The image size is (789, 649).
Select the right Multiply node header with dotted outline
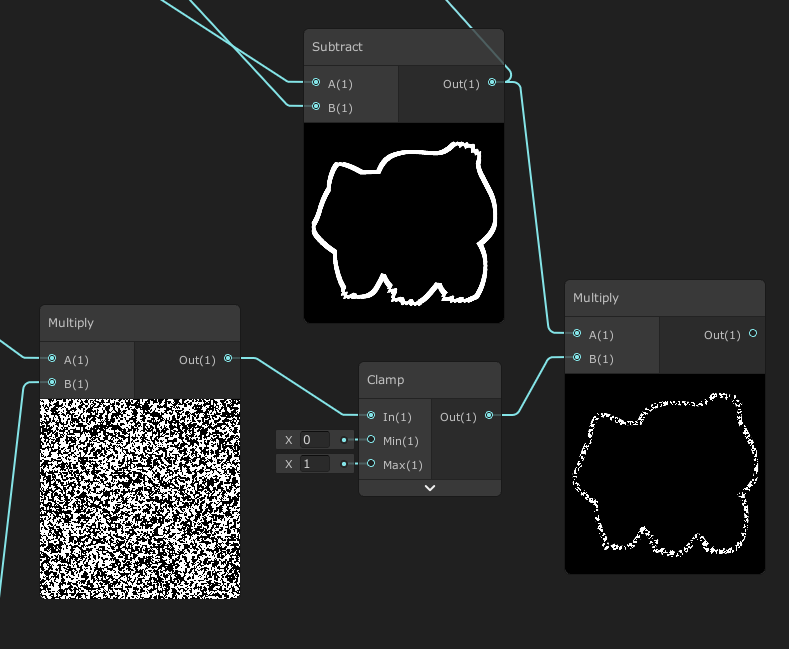(x=665, y=298)
